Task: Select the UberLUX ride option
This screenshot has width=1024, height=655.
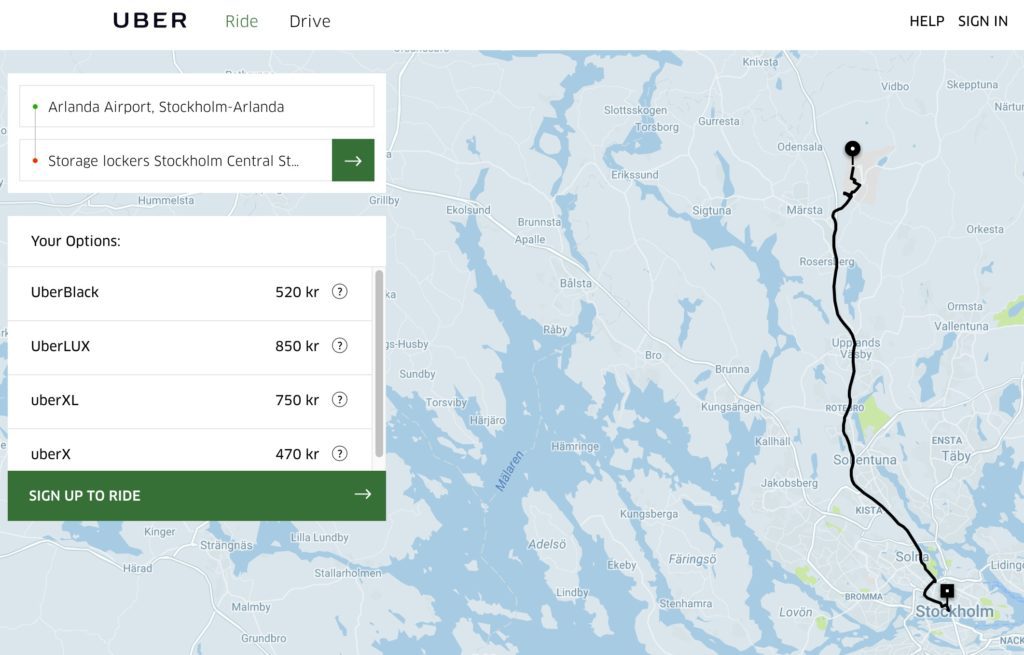Action: tap(150, 346)
